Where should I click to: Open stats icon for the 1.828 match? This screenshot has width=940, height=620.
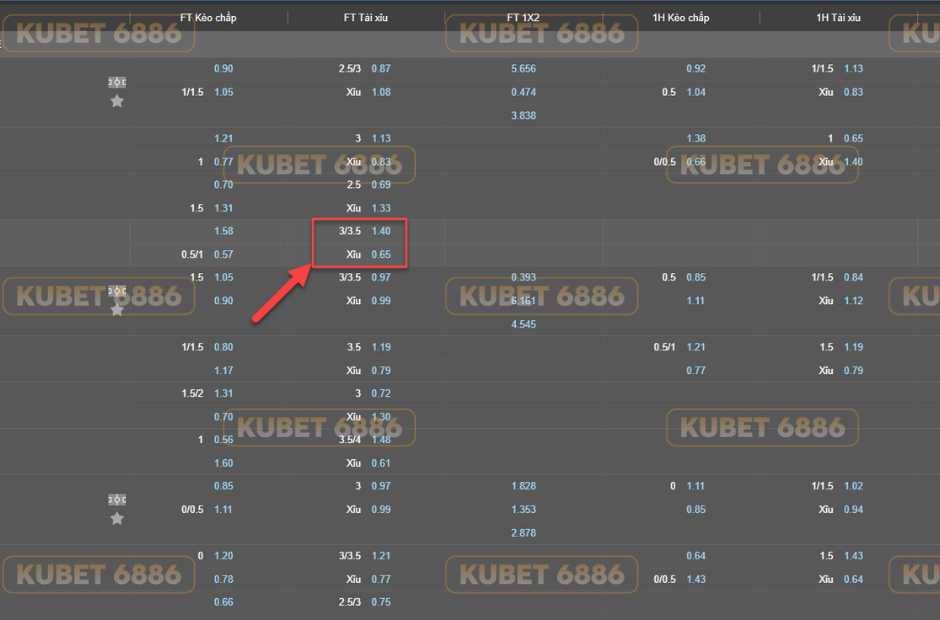[117, 499]
